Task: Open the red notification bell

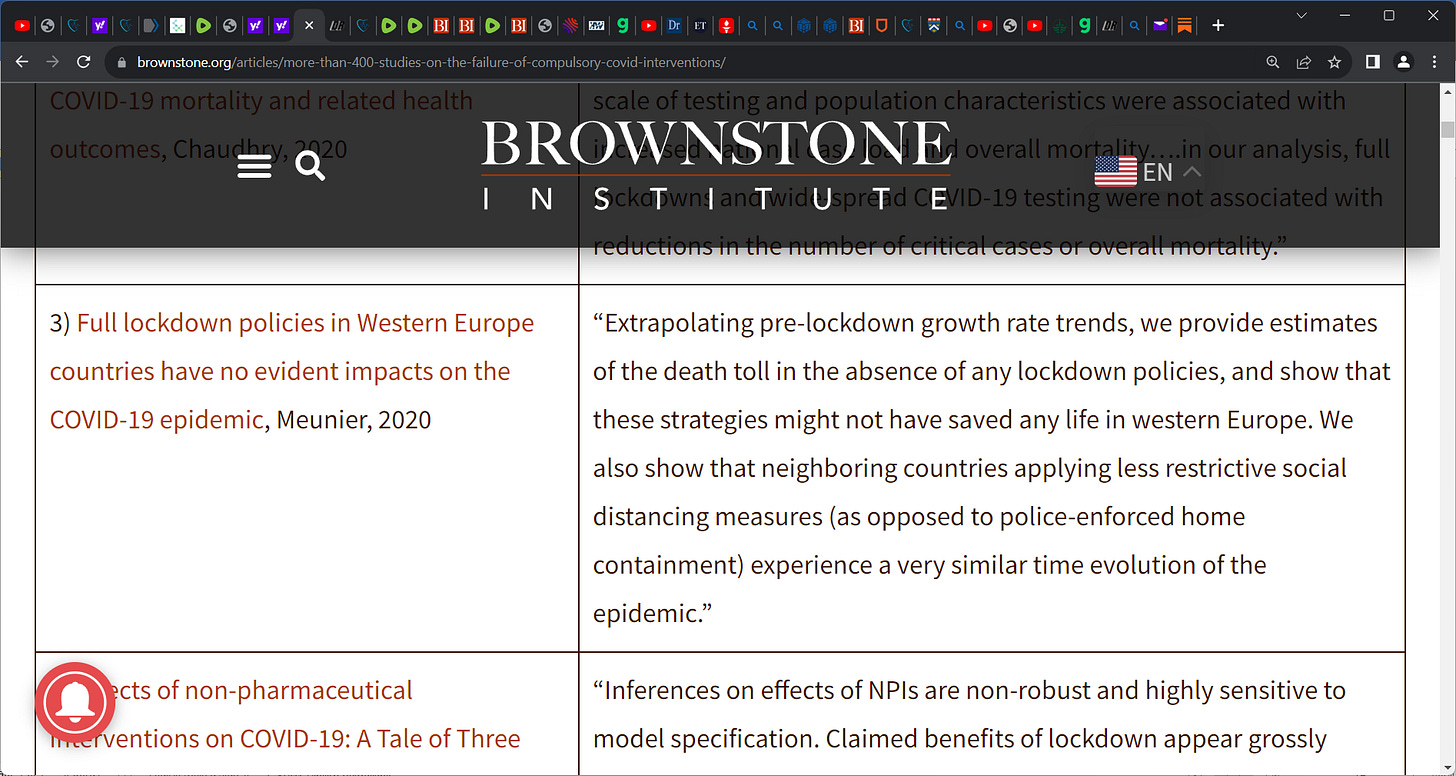Action: (x=75, y=703)
